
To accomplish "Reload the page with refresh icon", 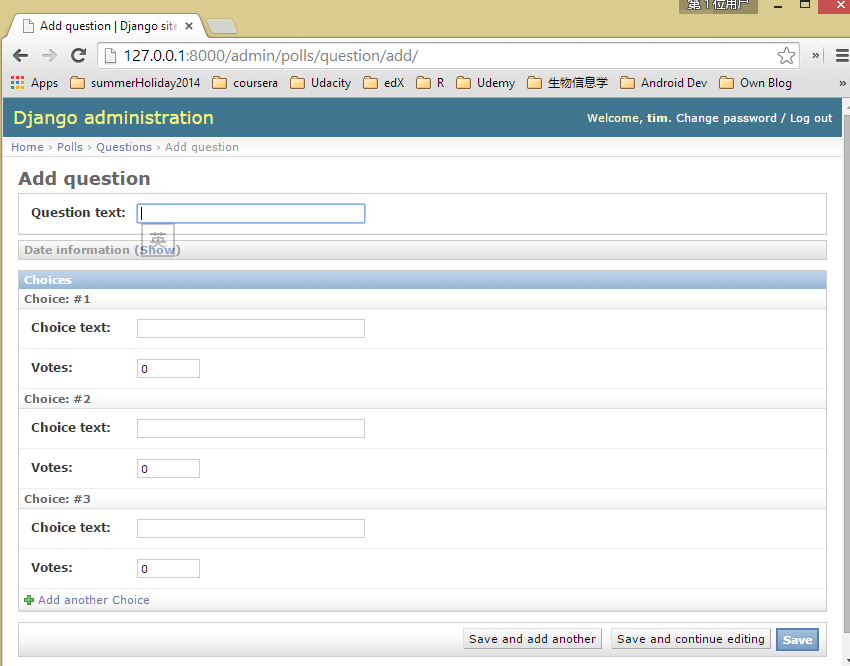I will pos(79,55).
